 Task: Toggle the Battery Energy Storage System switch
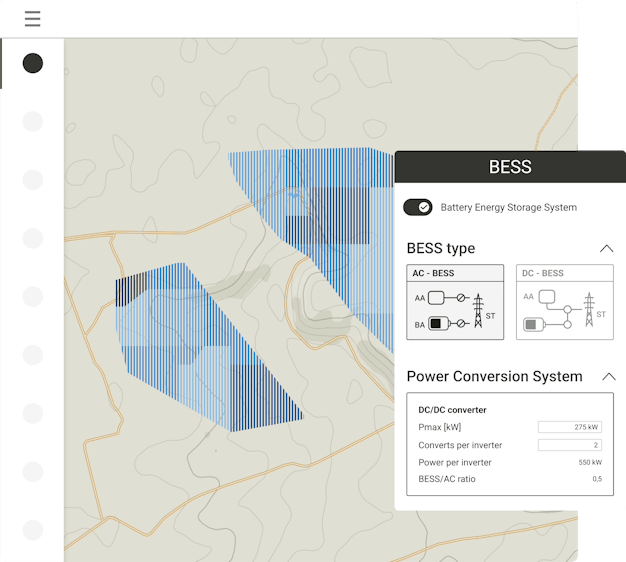click(x=417, y=207)
